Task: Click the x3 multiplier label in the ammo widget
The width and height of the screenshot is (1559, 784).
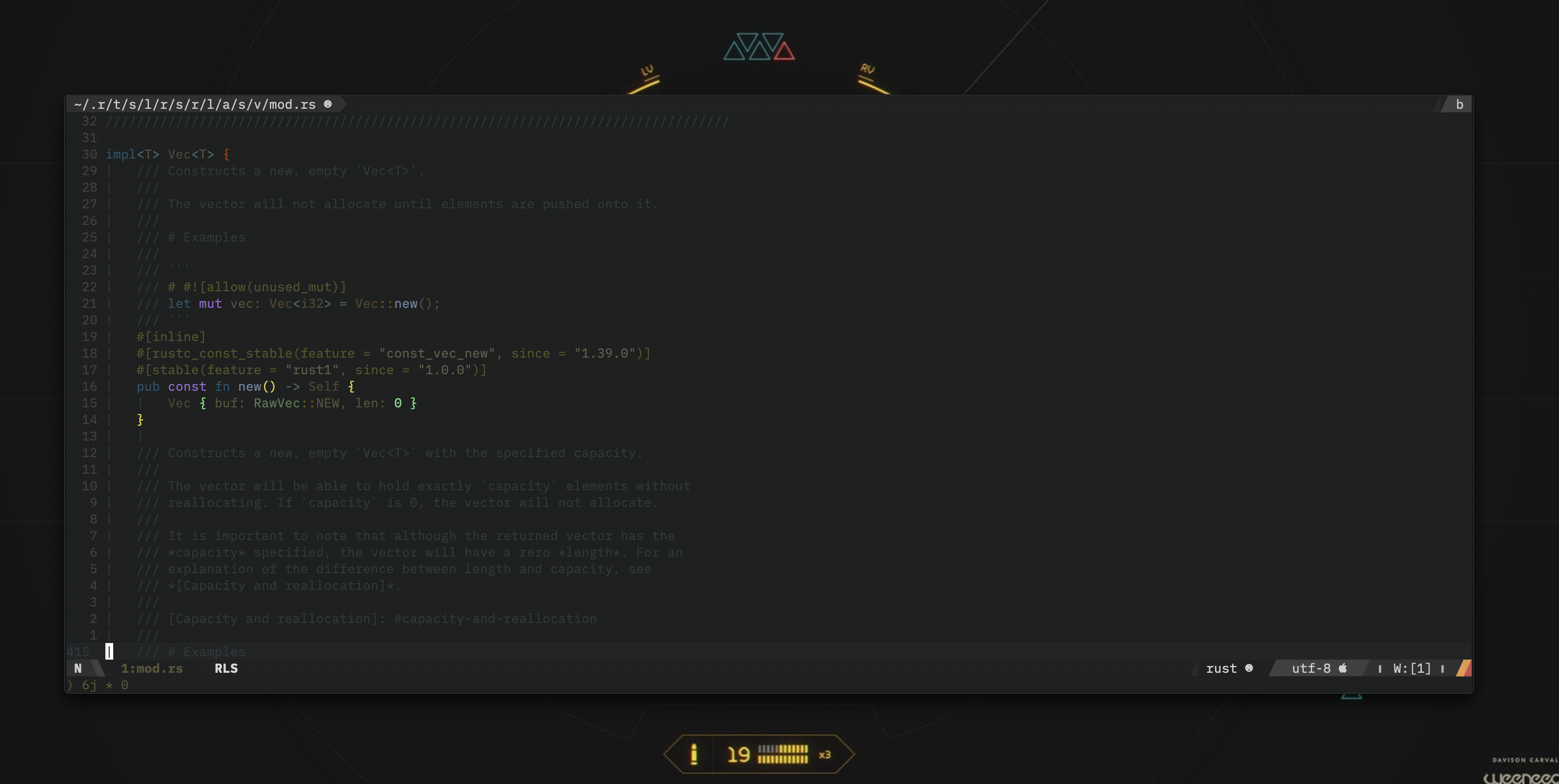Action: [824, 754]
